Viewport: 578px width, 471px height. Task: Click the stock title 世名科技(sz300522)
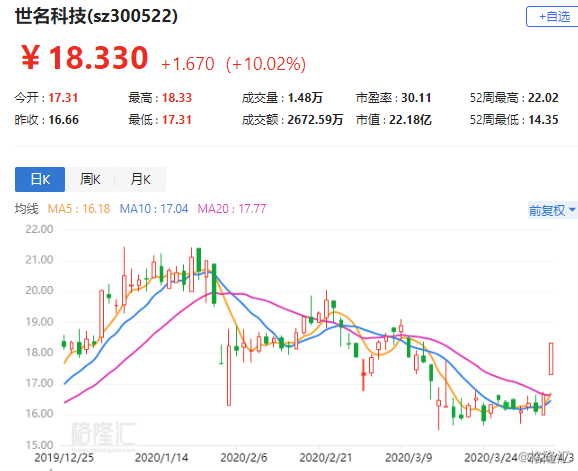pos(96,16)
